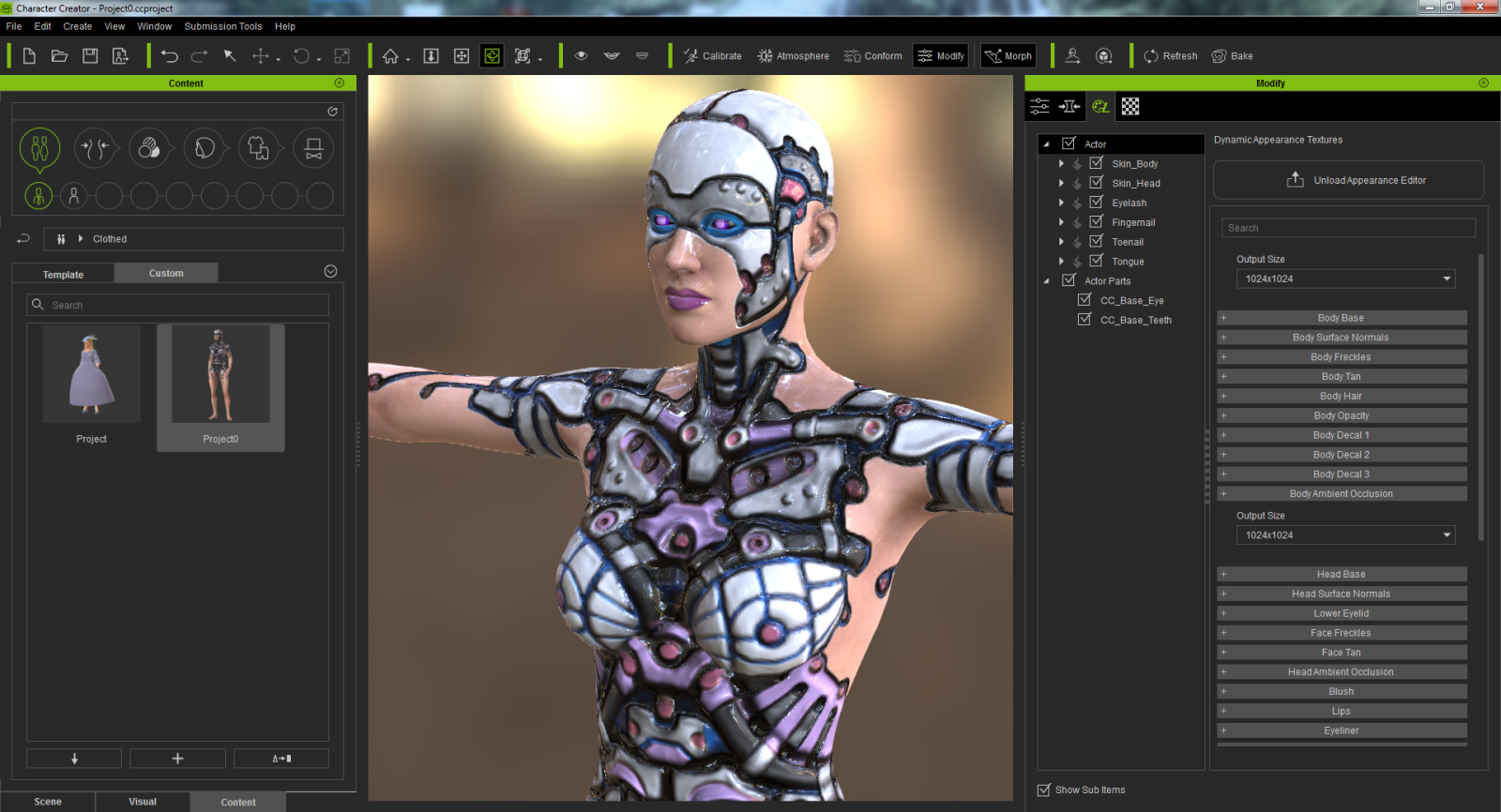Image resolution: width=1501 pixels, height=812 pixels.
Task: Expand the Toenail tree node arrow
Action: click(x=1062, y=242)
